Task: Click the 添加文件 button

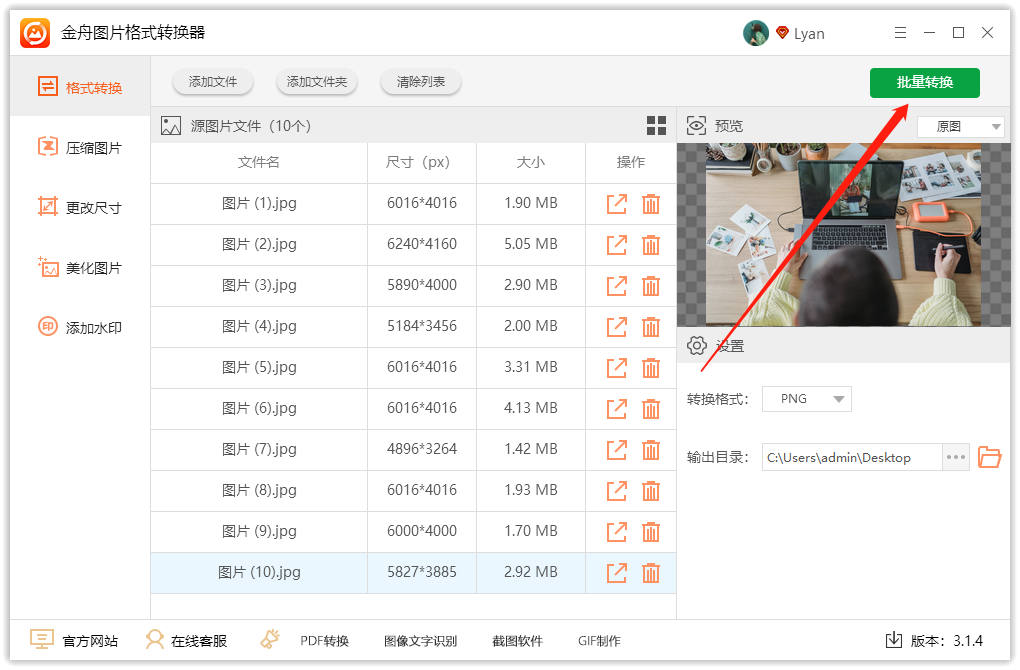Action: 213,82
